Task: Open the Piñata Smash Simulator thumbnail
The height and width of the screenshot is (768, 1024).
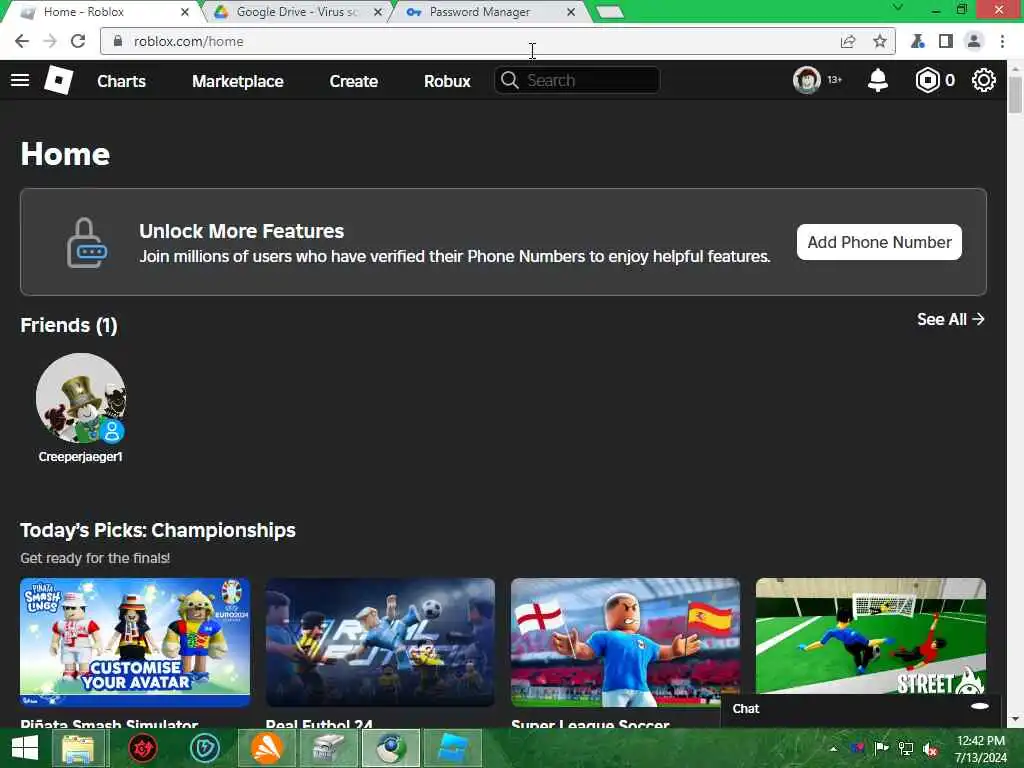Action: (135, 642)
